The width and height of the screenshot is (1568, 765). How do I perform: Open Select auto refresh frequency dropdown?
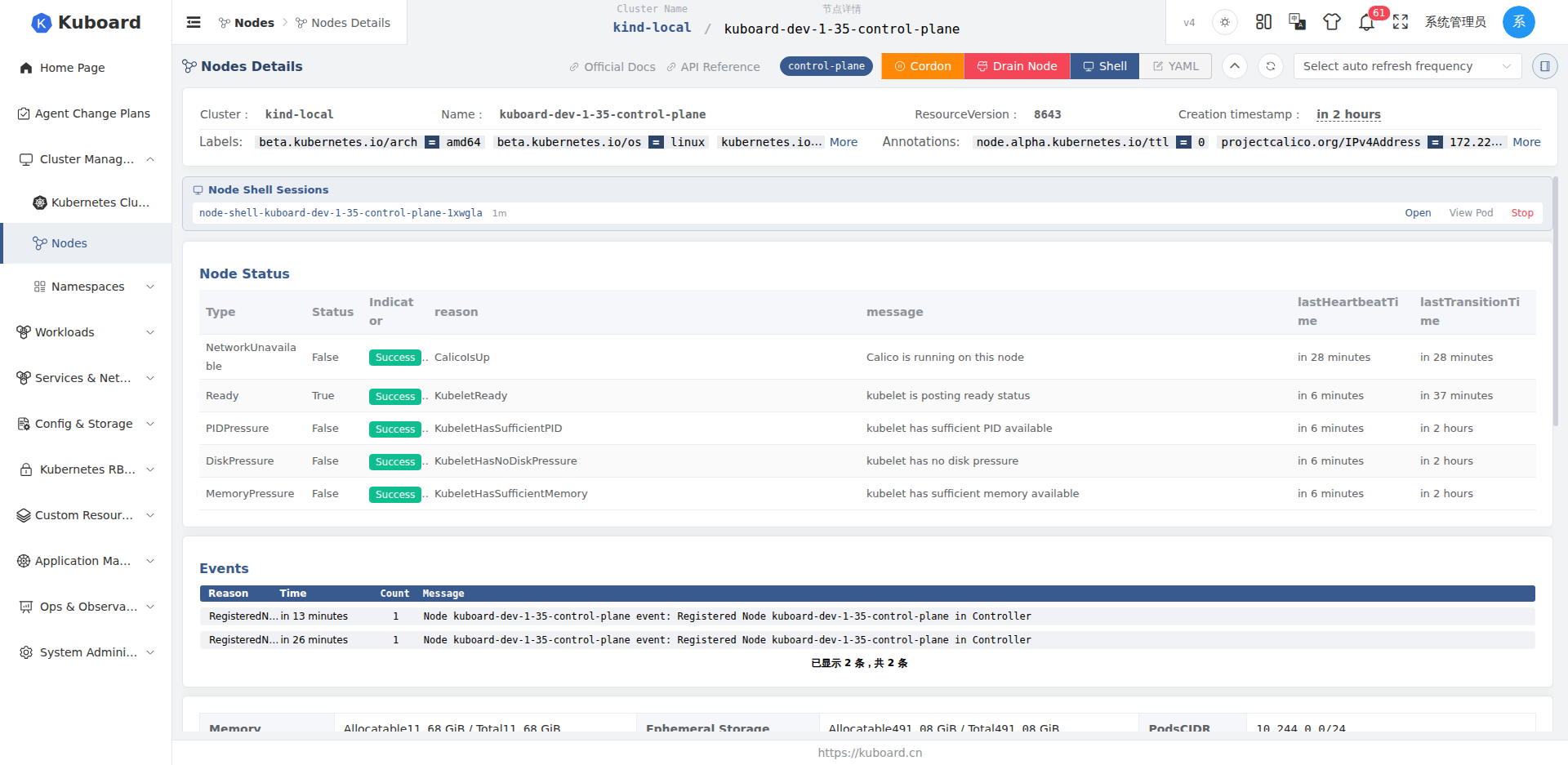(1407, 66)
